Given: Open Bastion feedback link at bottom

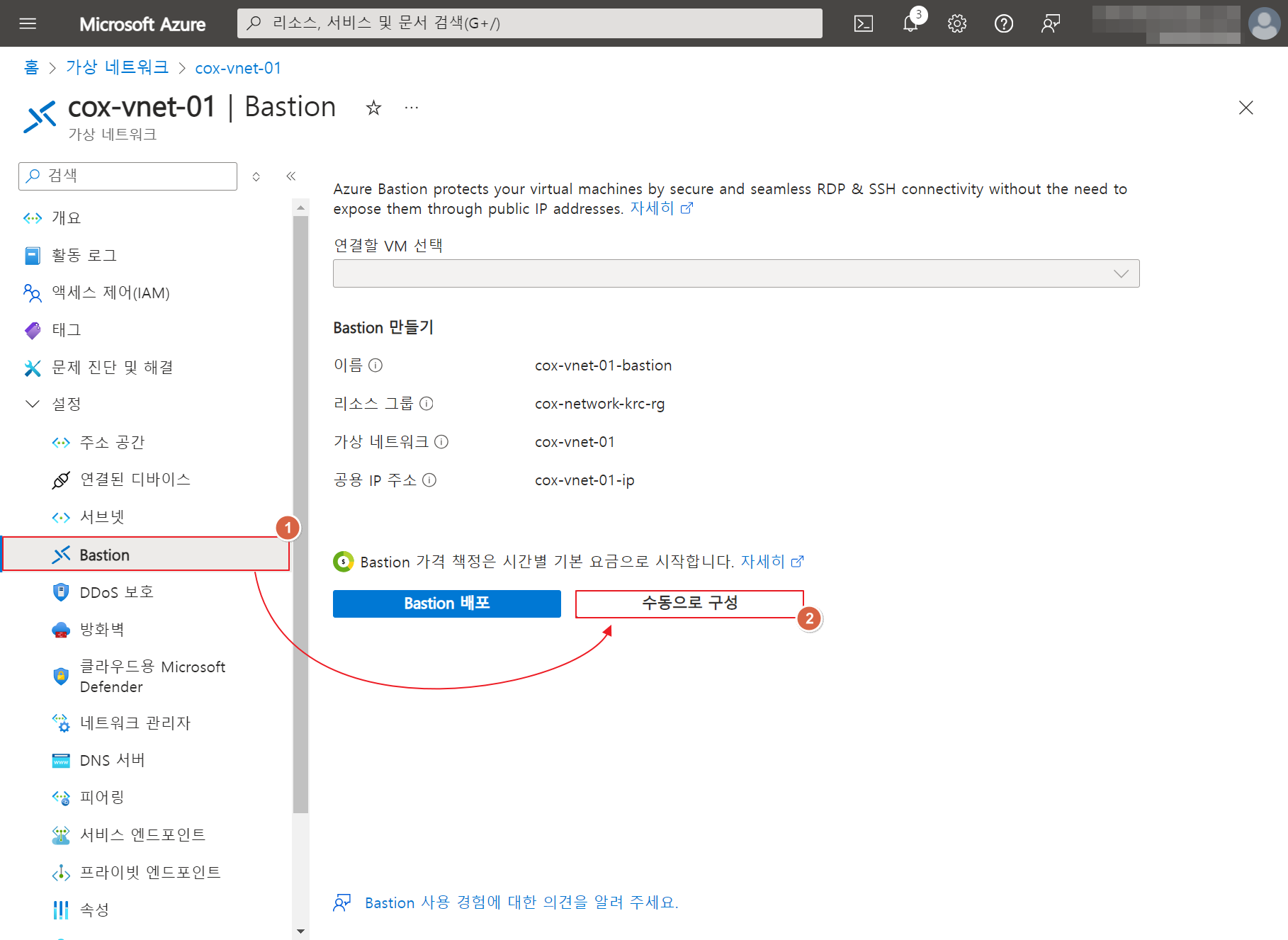Looking at the screenshot, I should pos(521,902).
